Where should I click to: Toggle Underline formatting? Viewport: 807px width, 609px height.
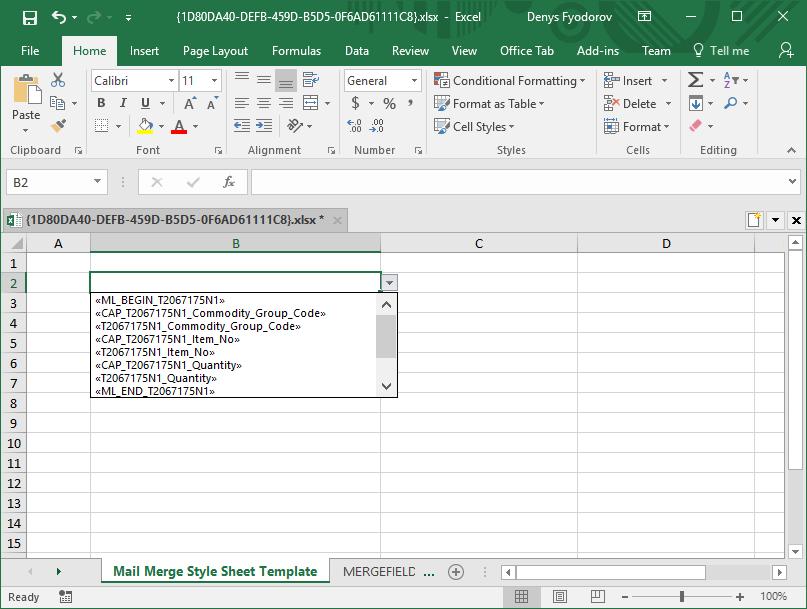coord(146,103)
